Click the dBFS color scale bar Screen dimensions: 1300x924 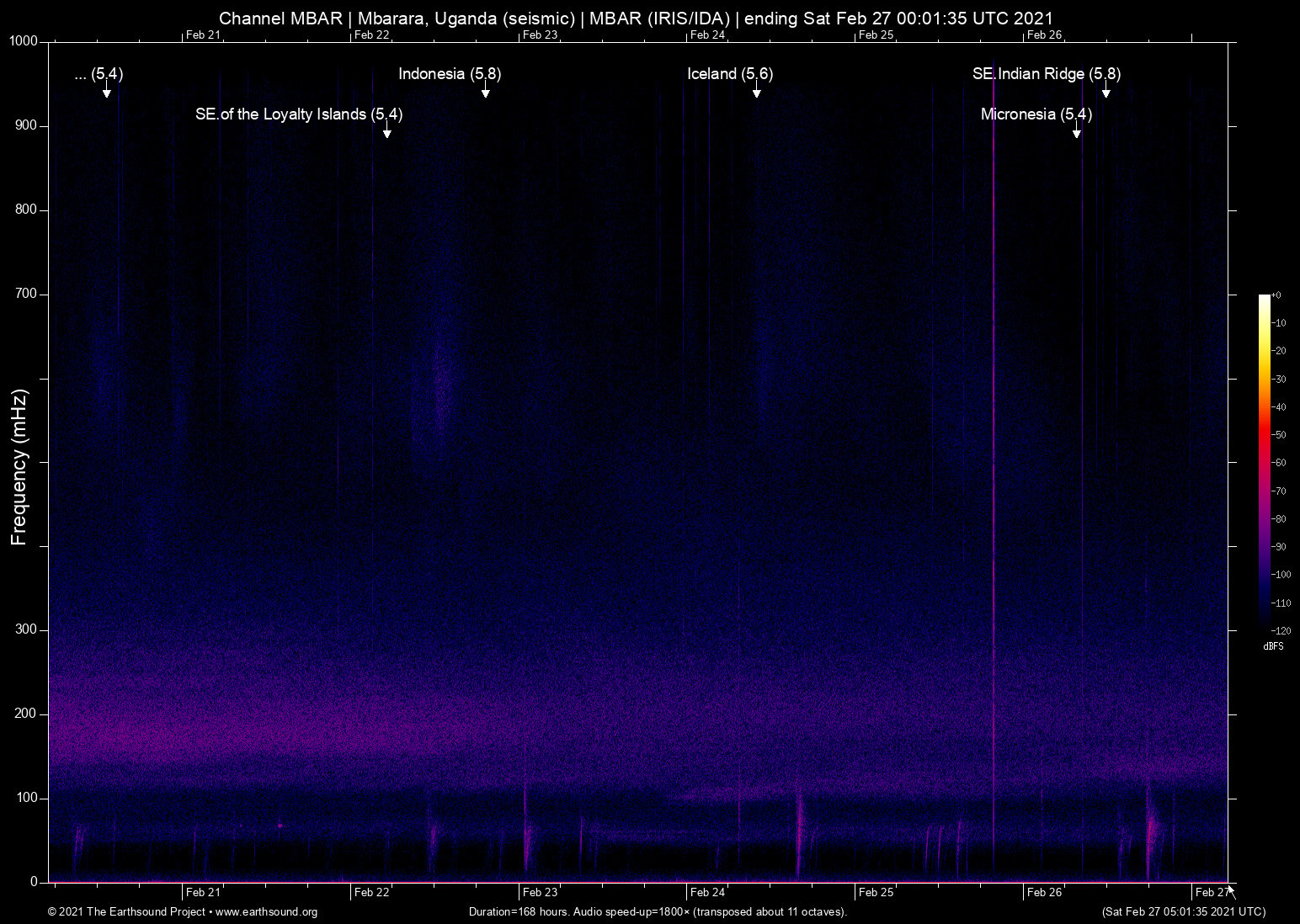[1265, 461]
